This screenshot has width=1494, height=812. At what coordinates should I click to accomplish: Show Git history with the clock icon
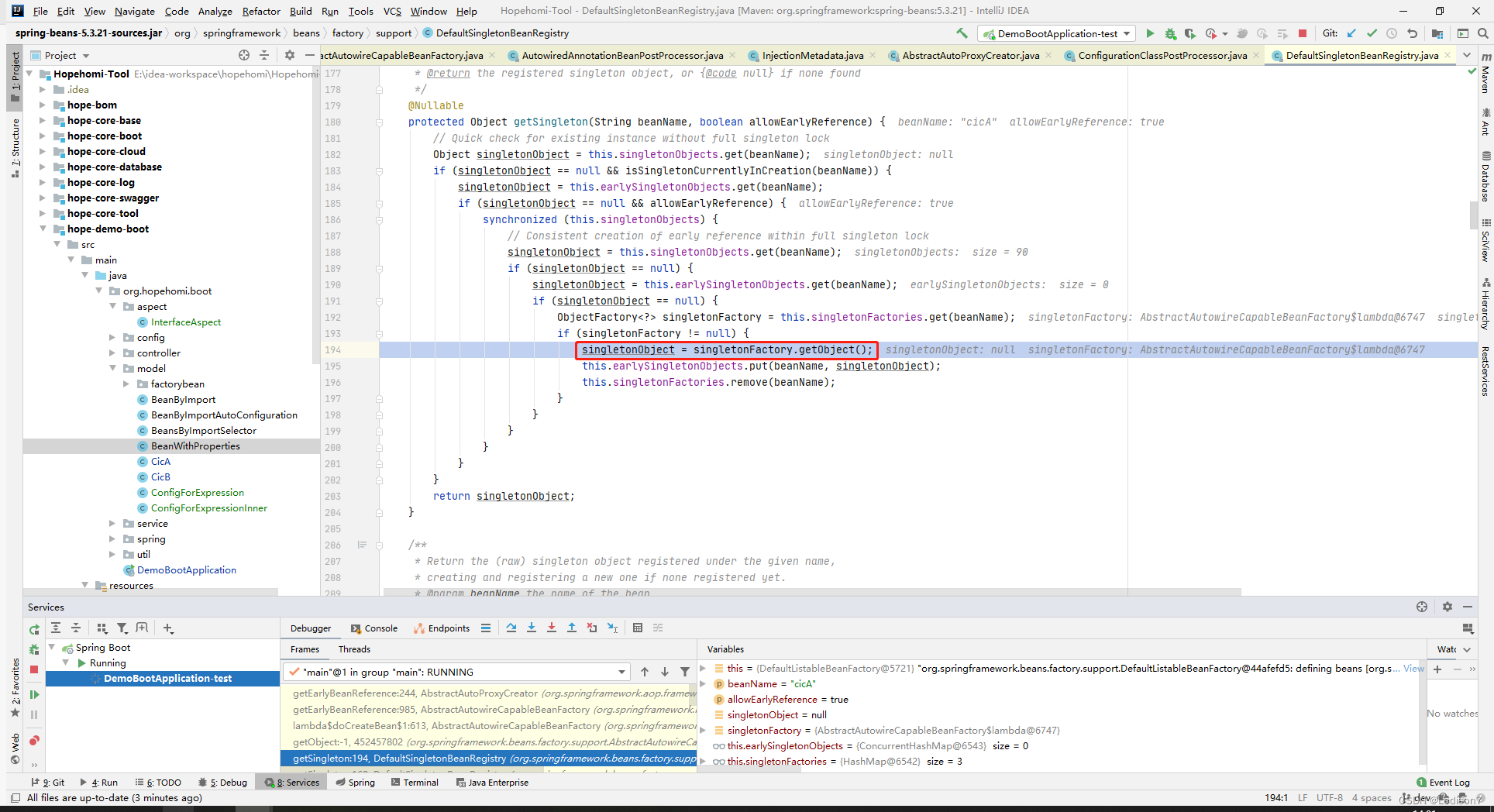pyautogui.click(x=1392, y=33)
